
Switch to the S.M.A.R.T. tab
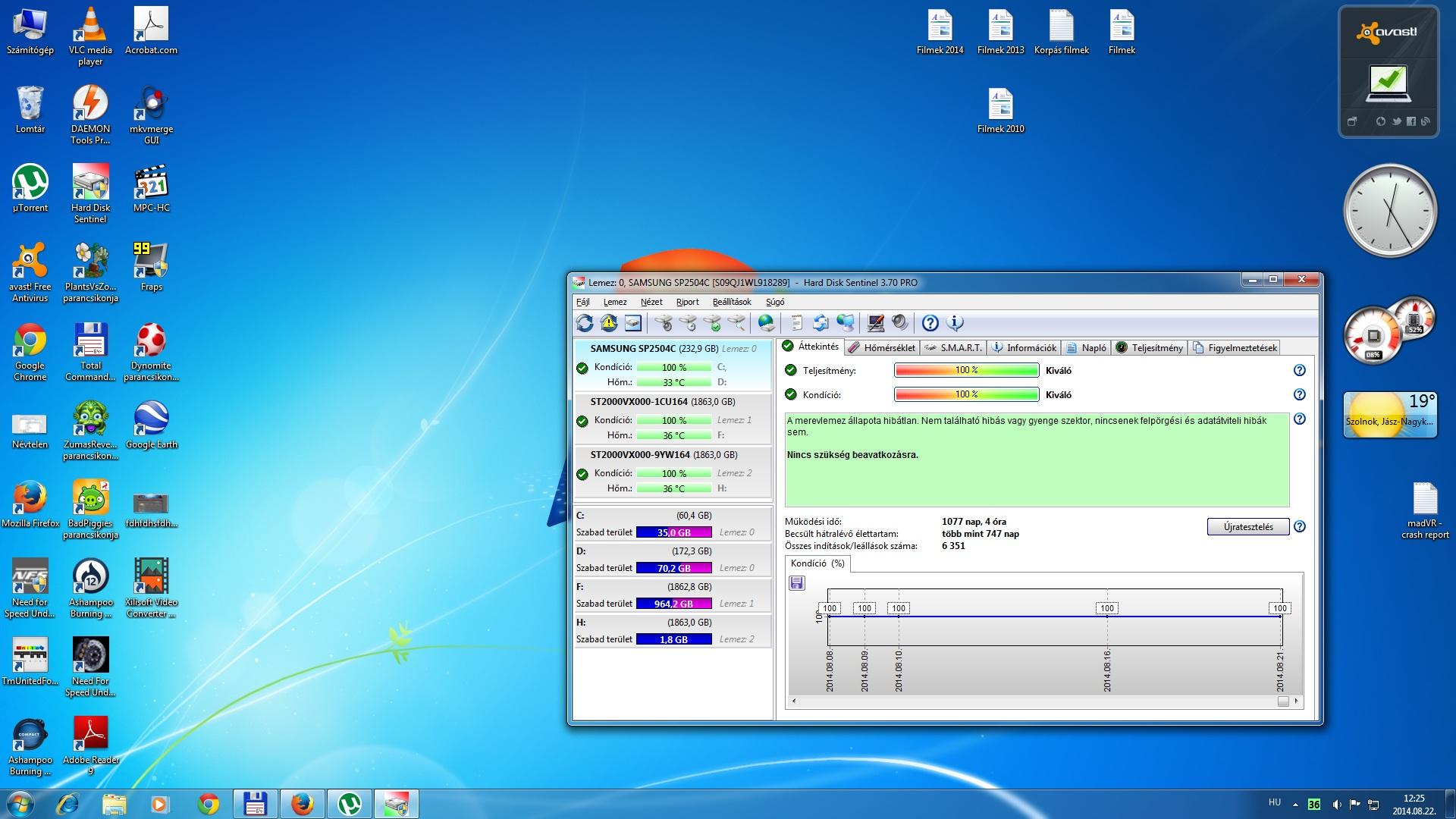(x=952, y=348)
